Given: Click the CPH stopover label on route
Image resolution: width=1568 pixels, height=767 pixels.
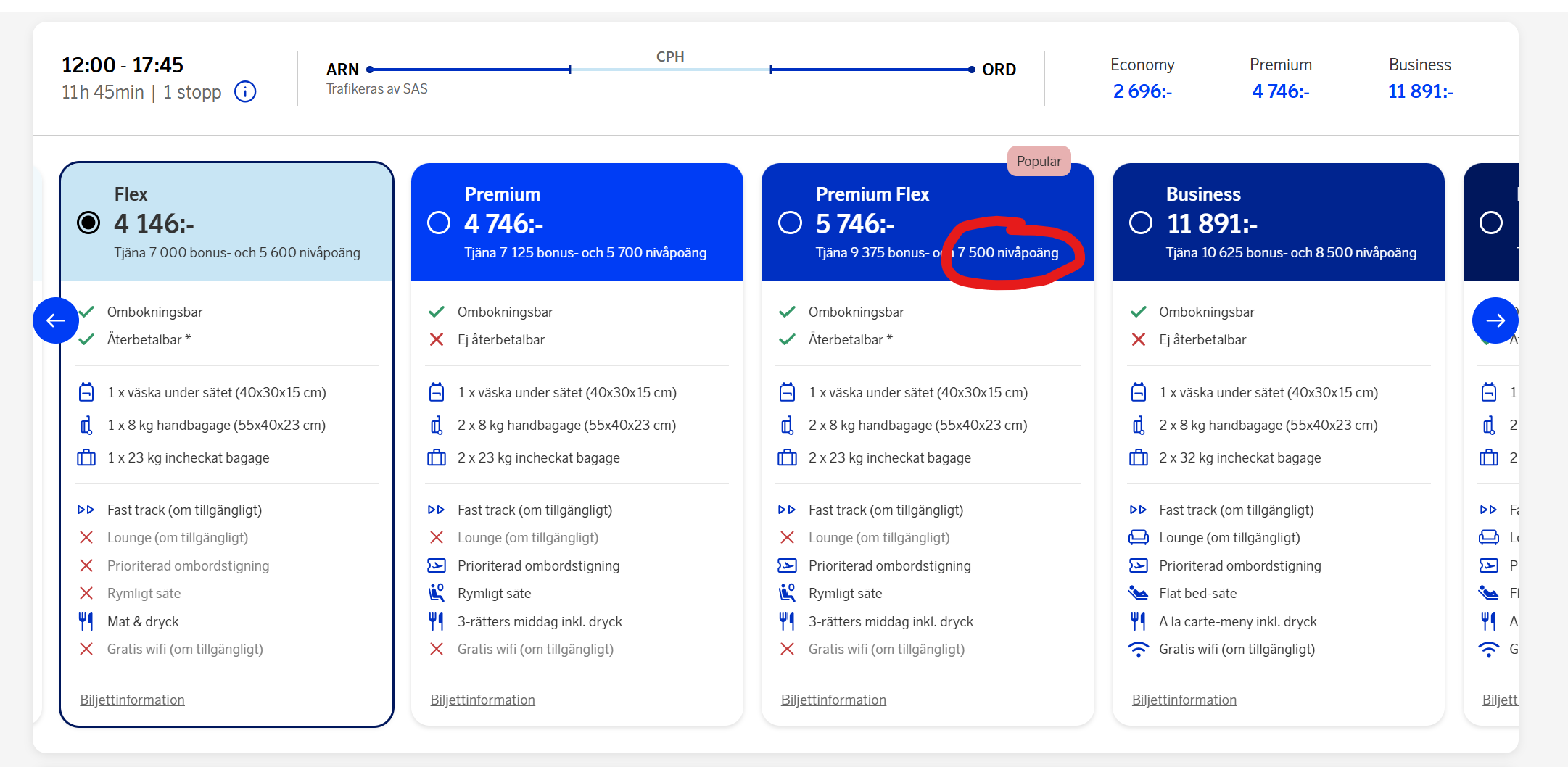Looking at the screenshot, I should [670, 57].
